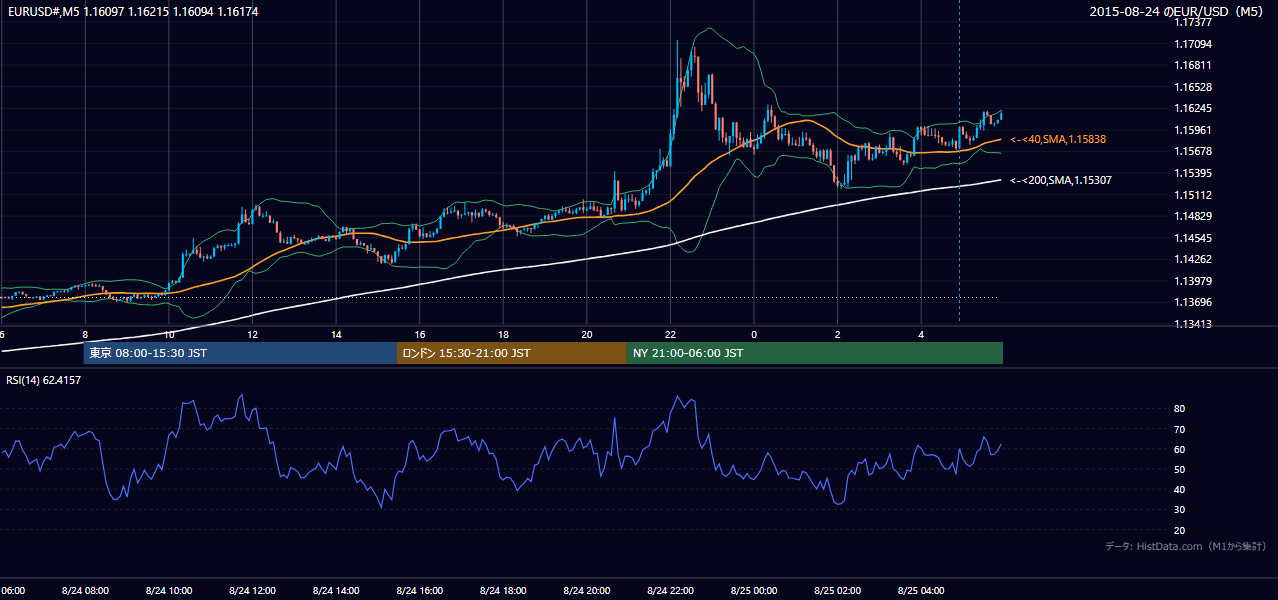The height and width of the screenshot is (600, 1278).
Task: Click the RSI(14) 62.4157 indicator label
Action: click(44, 380)
